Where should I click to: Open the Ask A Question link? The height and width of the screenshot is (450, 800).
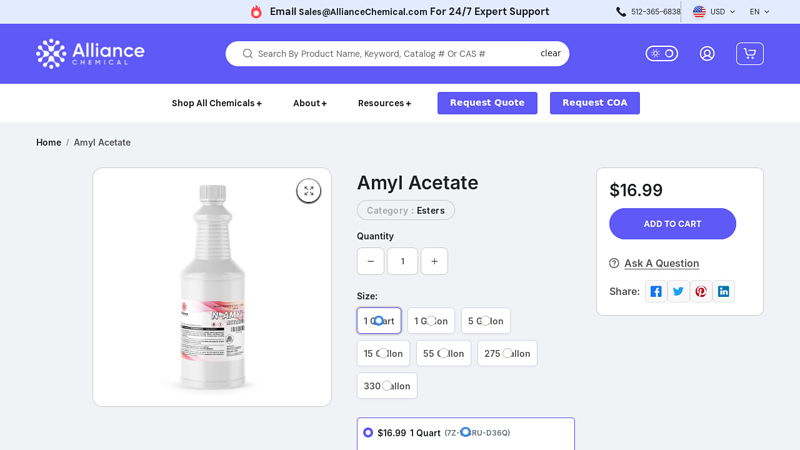click(662, 263)
